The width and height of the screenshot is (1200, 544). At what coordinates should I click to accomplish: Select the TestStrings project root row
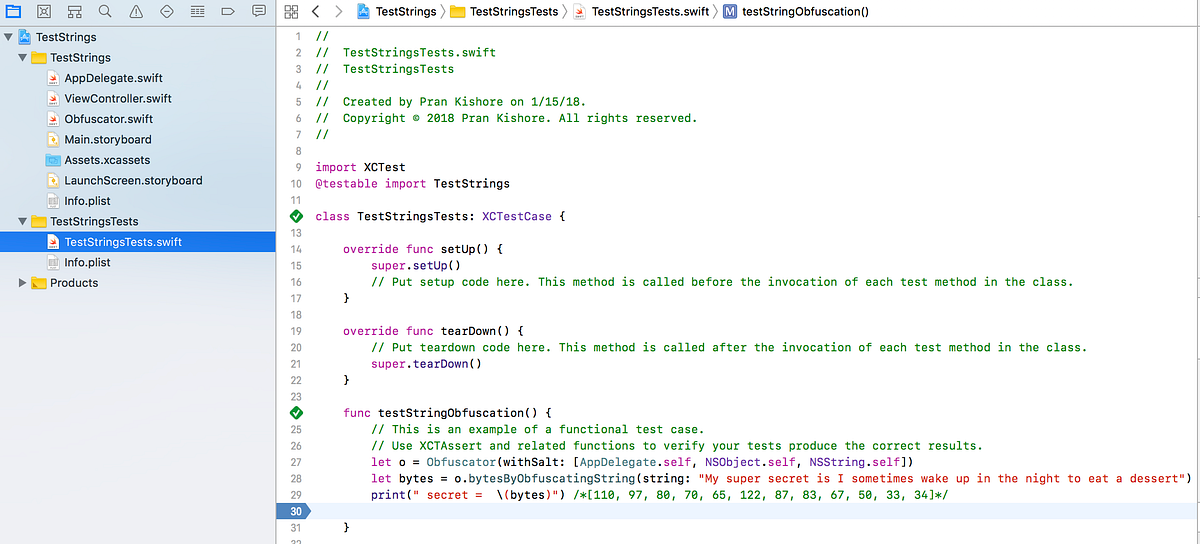137,37
